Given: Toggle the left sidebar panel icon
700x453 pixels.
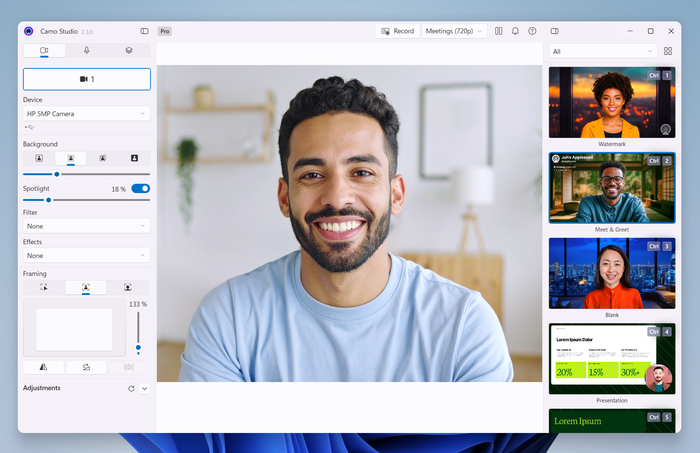Looking at the screenshot, I should 144,31.
